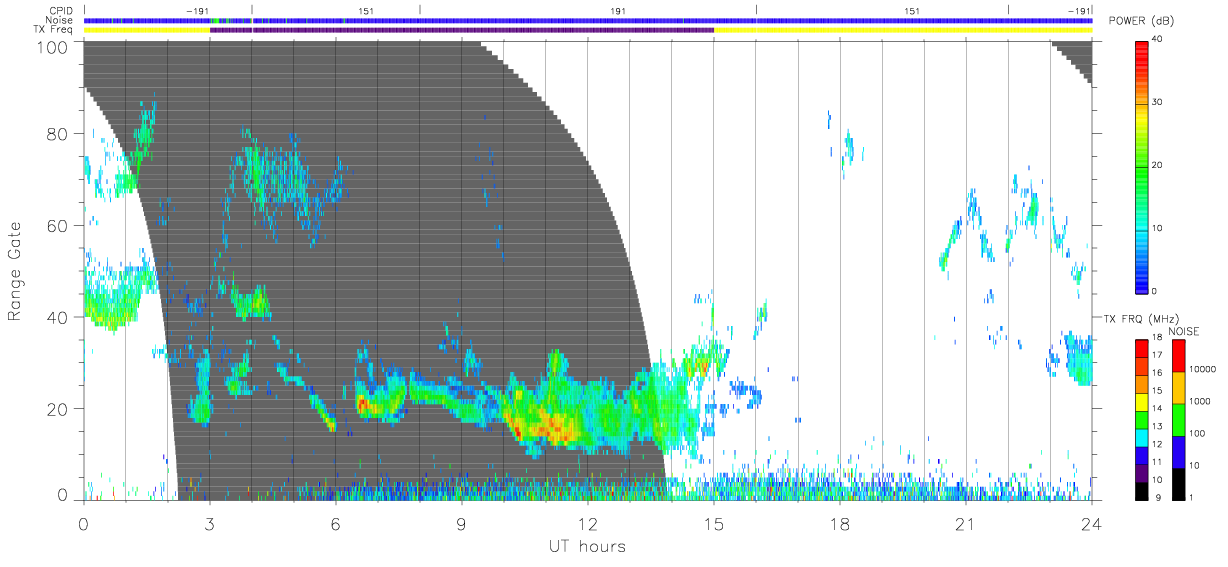Click the Range Gate tick label "40"
The height and width of the screenshot is (567, 1228).
point(56,317)
